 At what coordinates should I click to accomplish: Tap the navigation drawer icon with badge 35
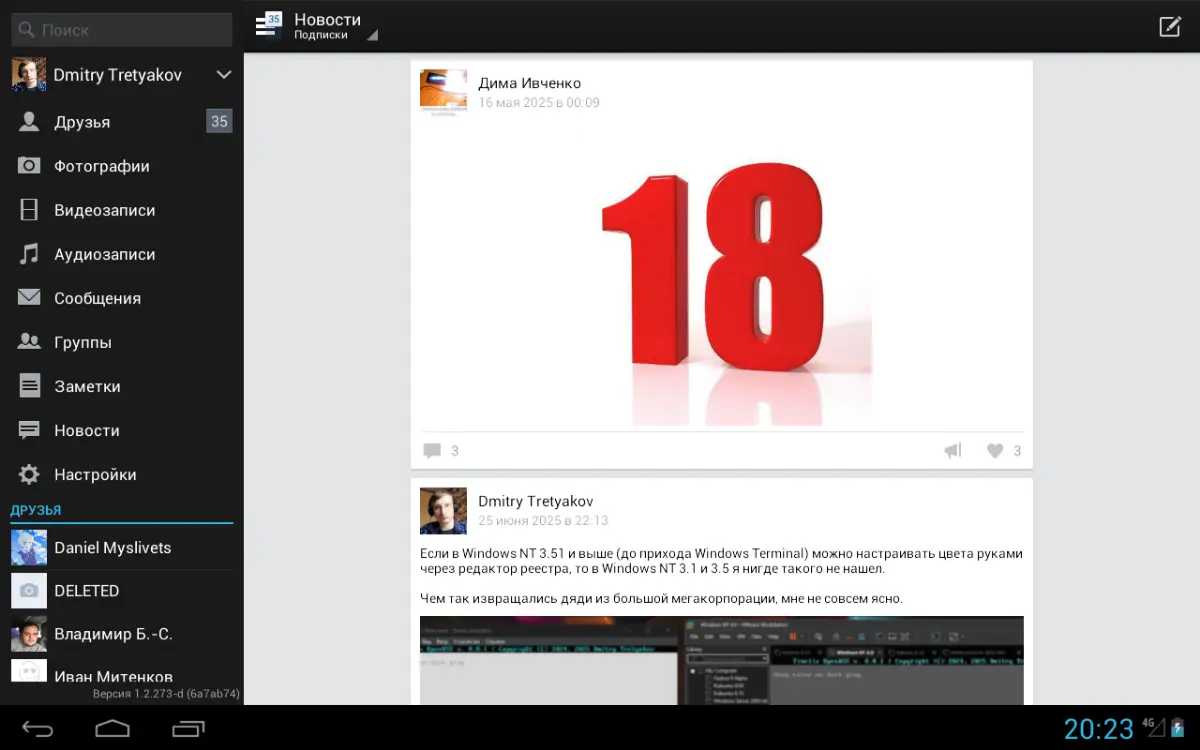(268, 25)
